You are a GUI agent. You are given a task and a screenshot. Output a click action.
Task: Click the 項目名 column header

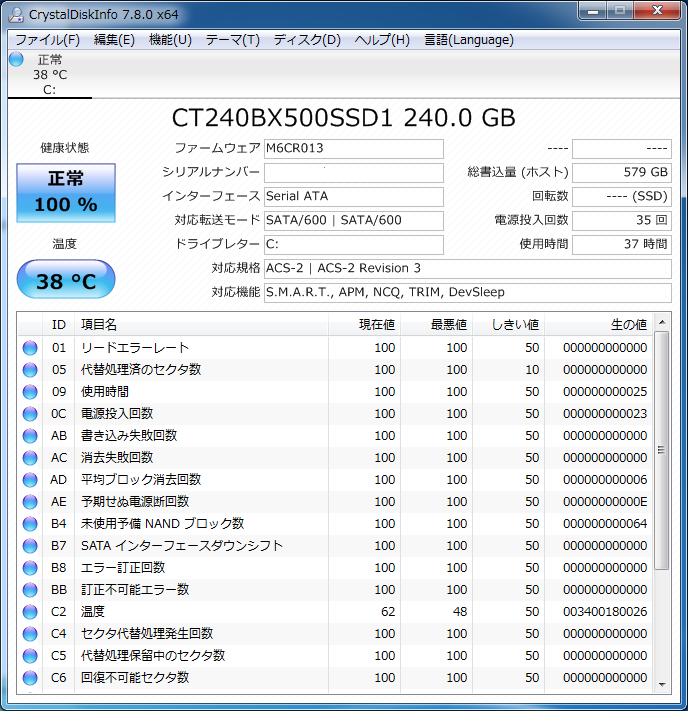(201, 325)
